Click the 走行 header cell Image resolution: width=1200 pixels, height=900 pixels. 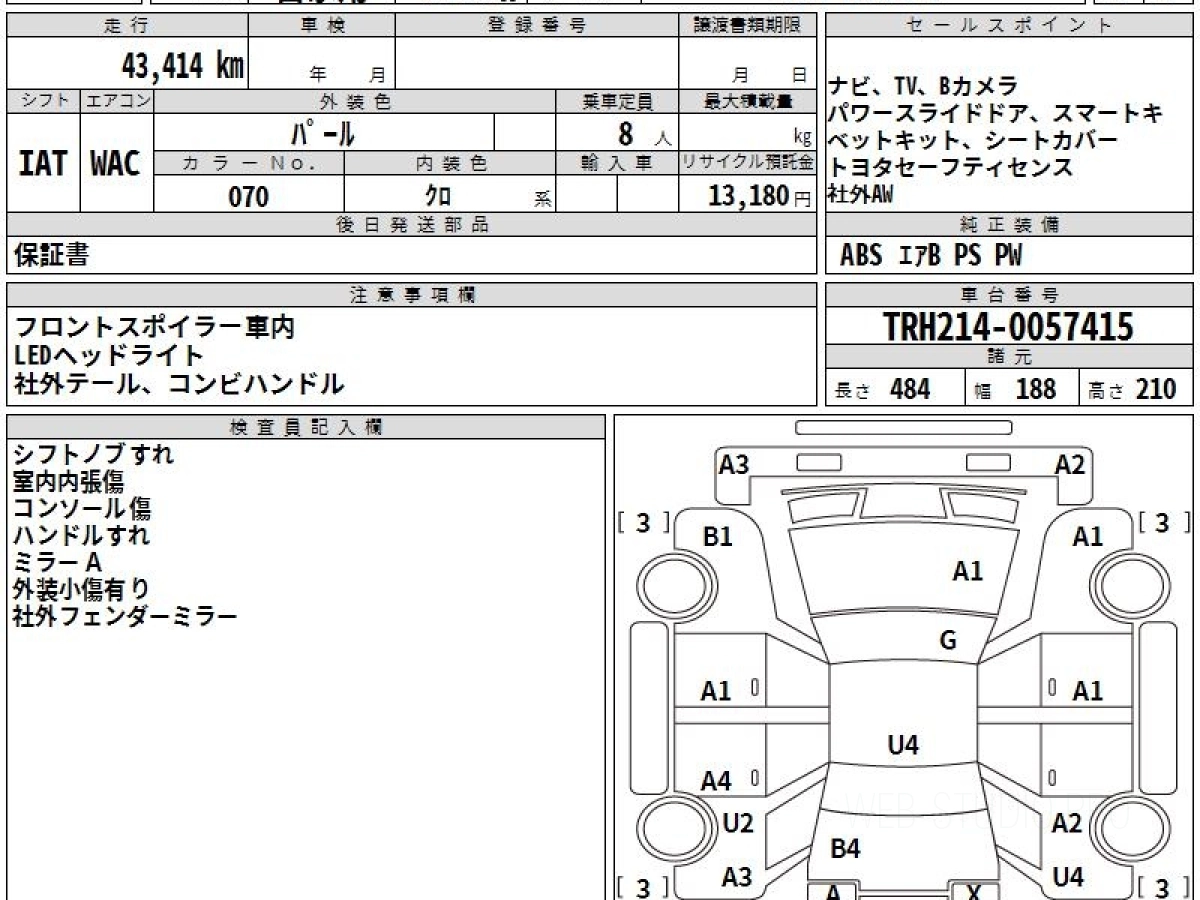[x=126, y=26]
